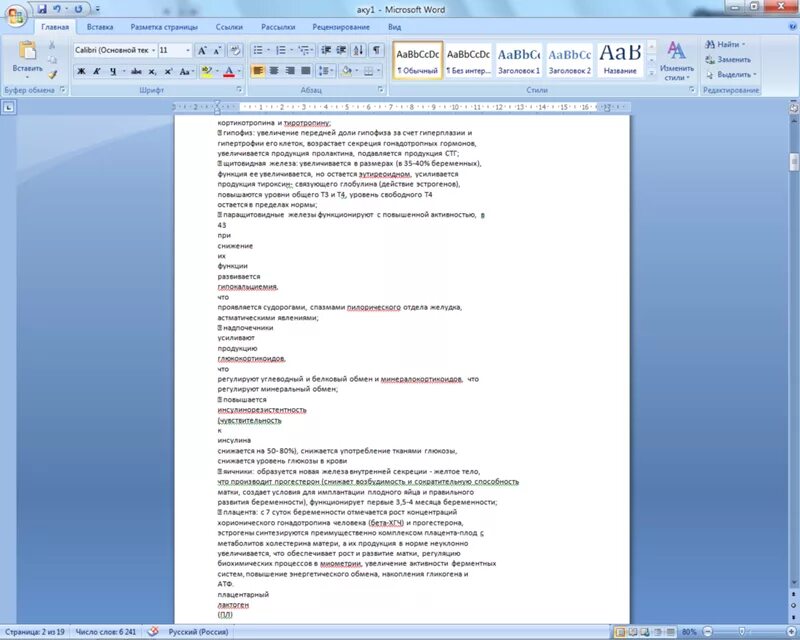This screenshot has height=640, width=800.
Task: Click zoom in plus button
Action: tap(792, 632)
